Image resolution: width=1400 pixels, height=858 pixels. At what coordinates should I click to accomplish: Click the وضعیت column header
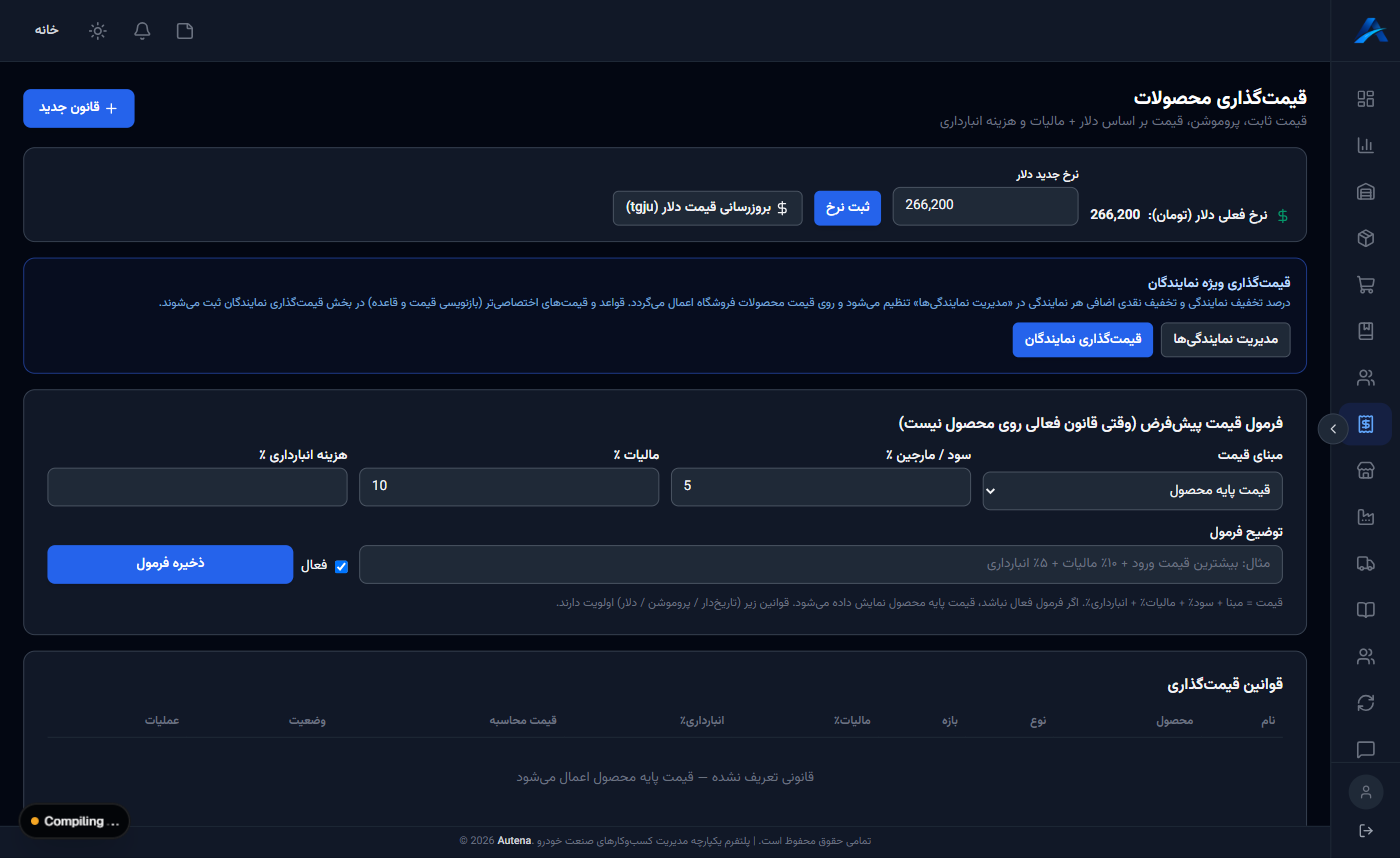coord(309,721)
